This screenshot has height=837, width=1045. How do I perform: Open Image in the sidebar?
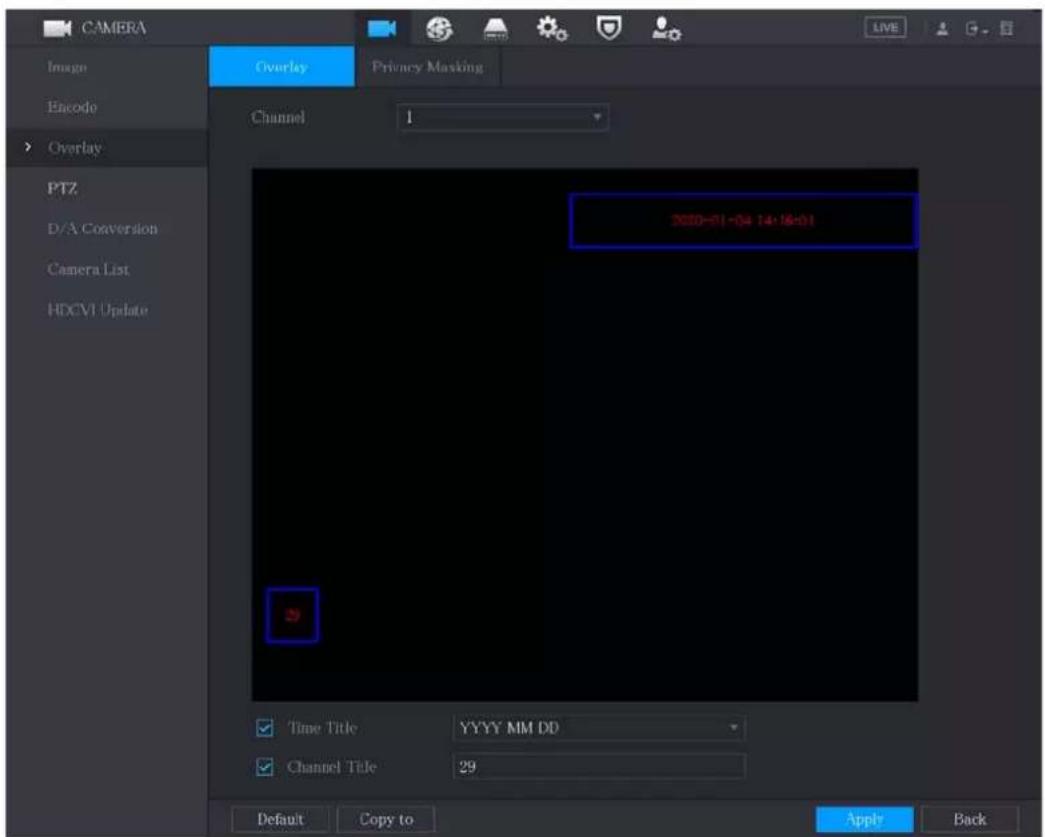pyautogui.click(x=67, y=67)
